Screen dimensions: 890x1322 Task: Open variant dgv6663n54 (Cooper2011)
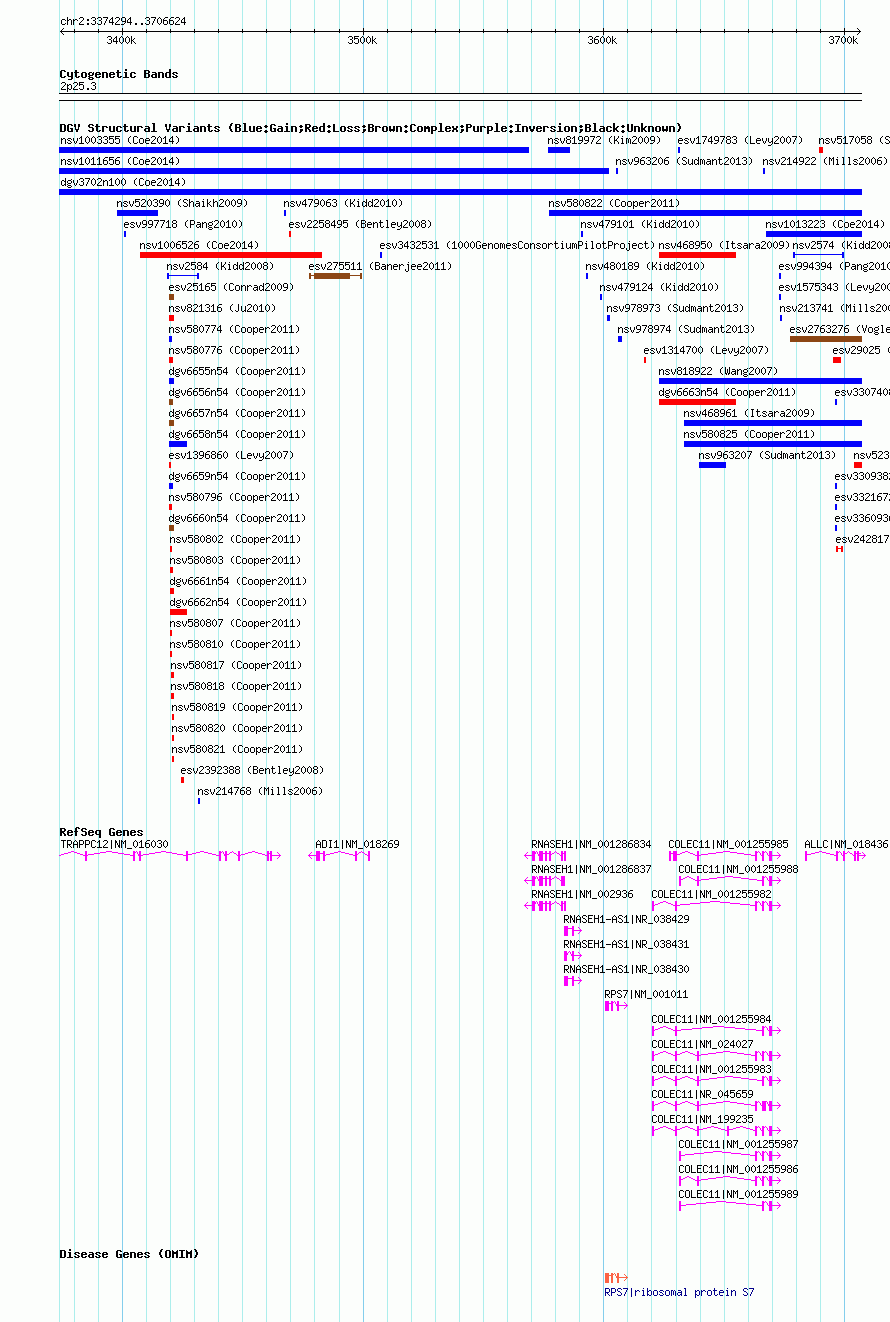pos(728,393)
